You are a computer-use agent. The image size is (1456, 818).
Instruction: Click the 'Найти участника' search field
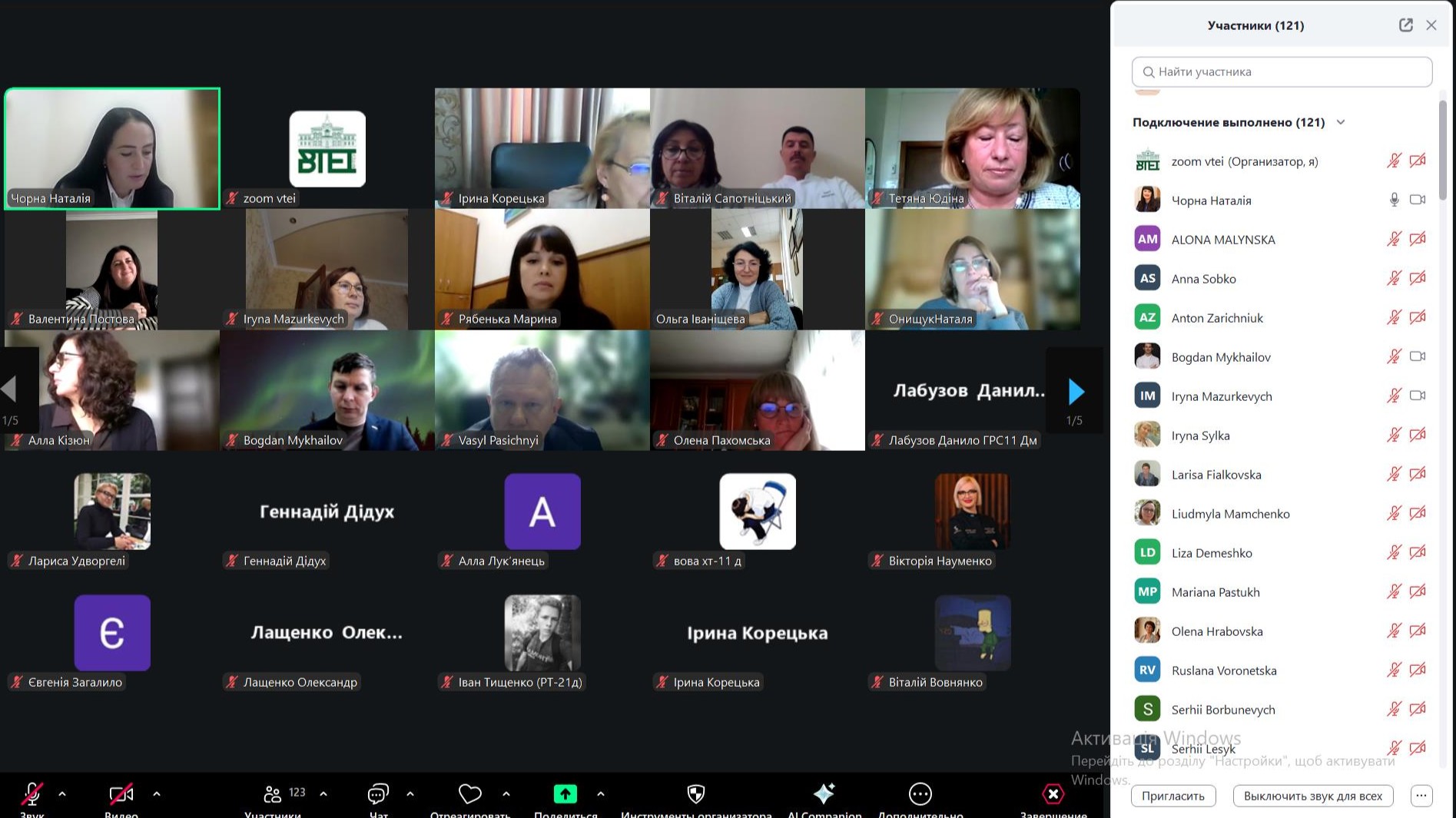click(x=1282, y=71)
